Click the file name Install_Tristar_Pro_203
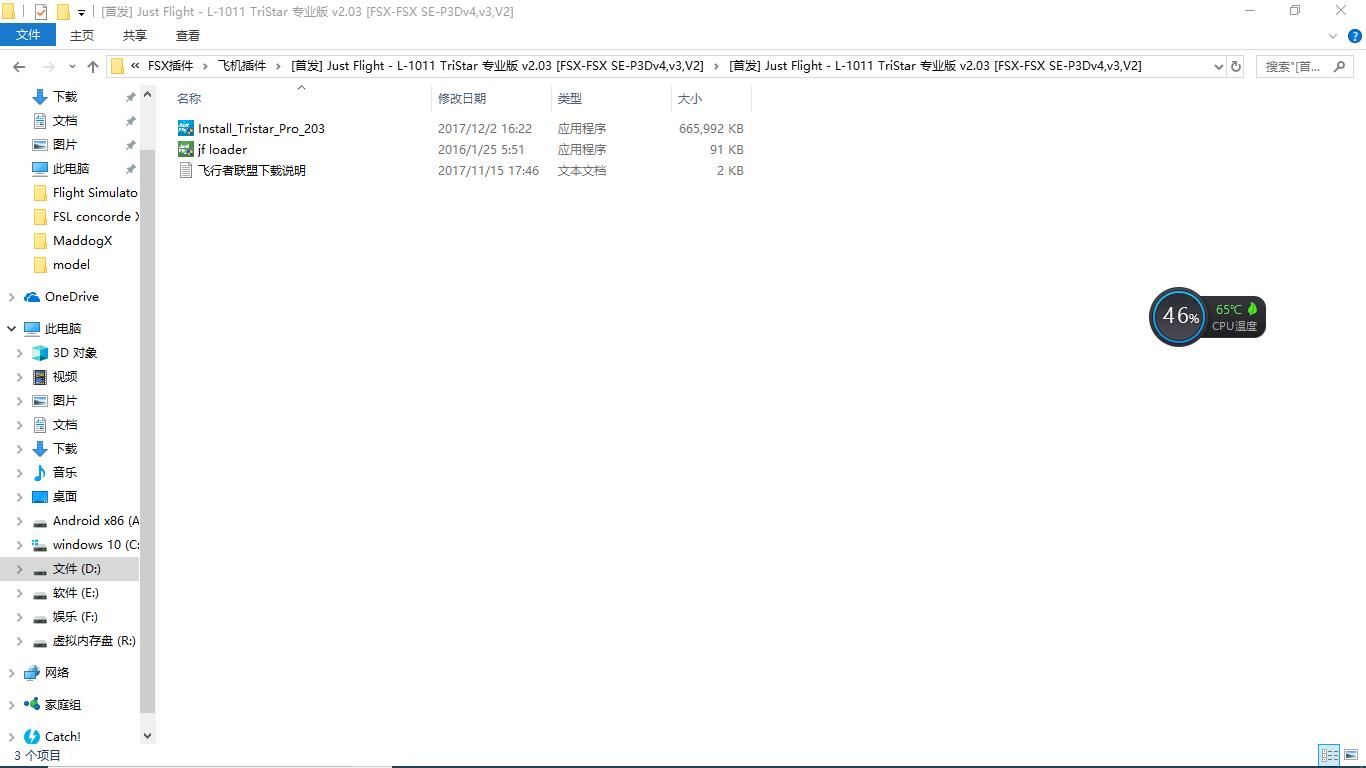Screen dimensions: 1366x768 point(261,128)
